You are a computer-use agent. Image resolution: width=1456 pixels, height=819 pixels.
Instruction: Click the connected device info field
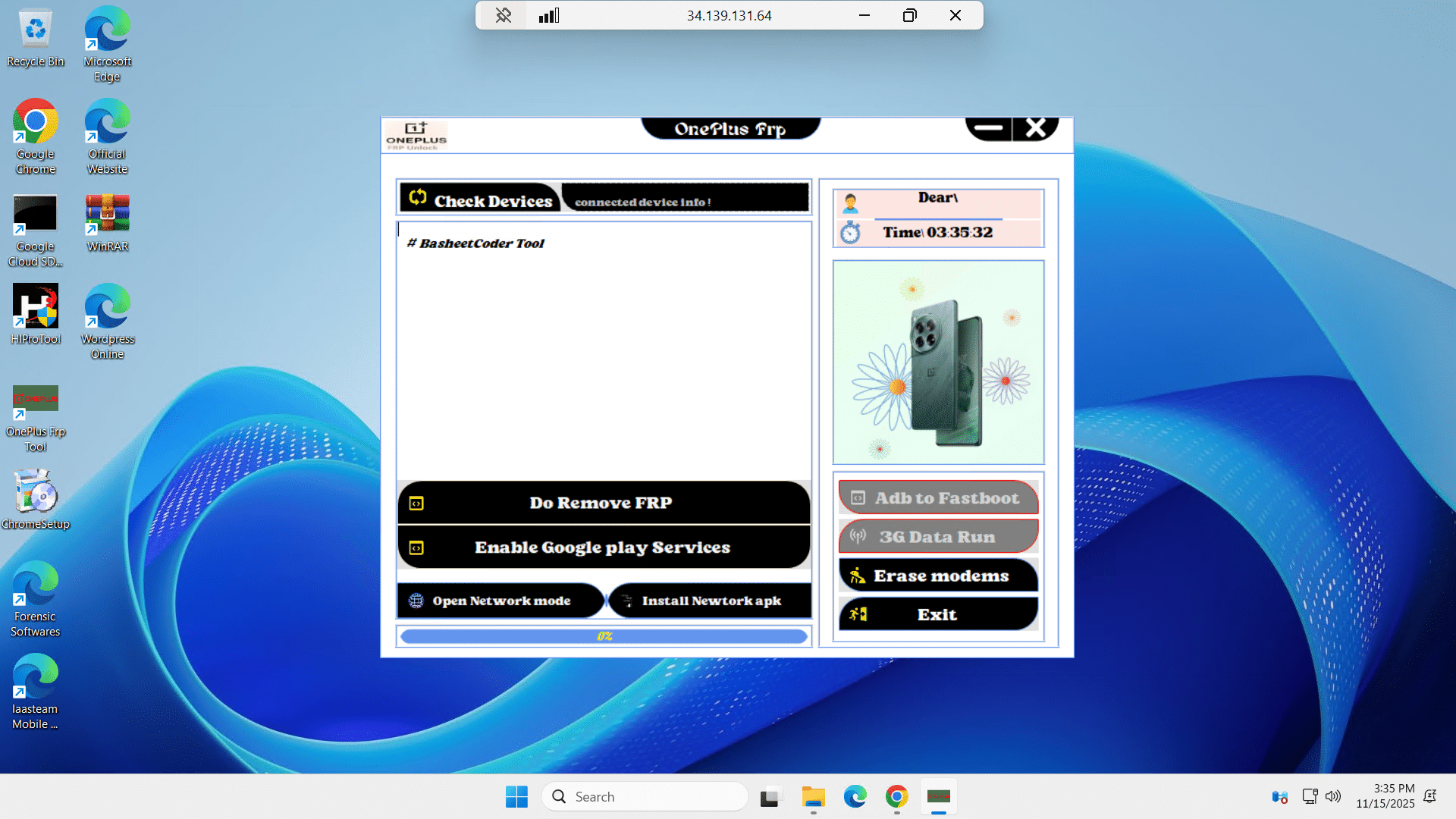[x=685, y=200]
